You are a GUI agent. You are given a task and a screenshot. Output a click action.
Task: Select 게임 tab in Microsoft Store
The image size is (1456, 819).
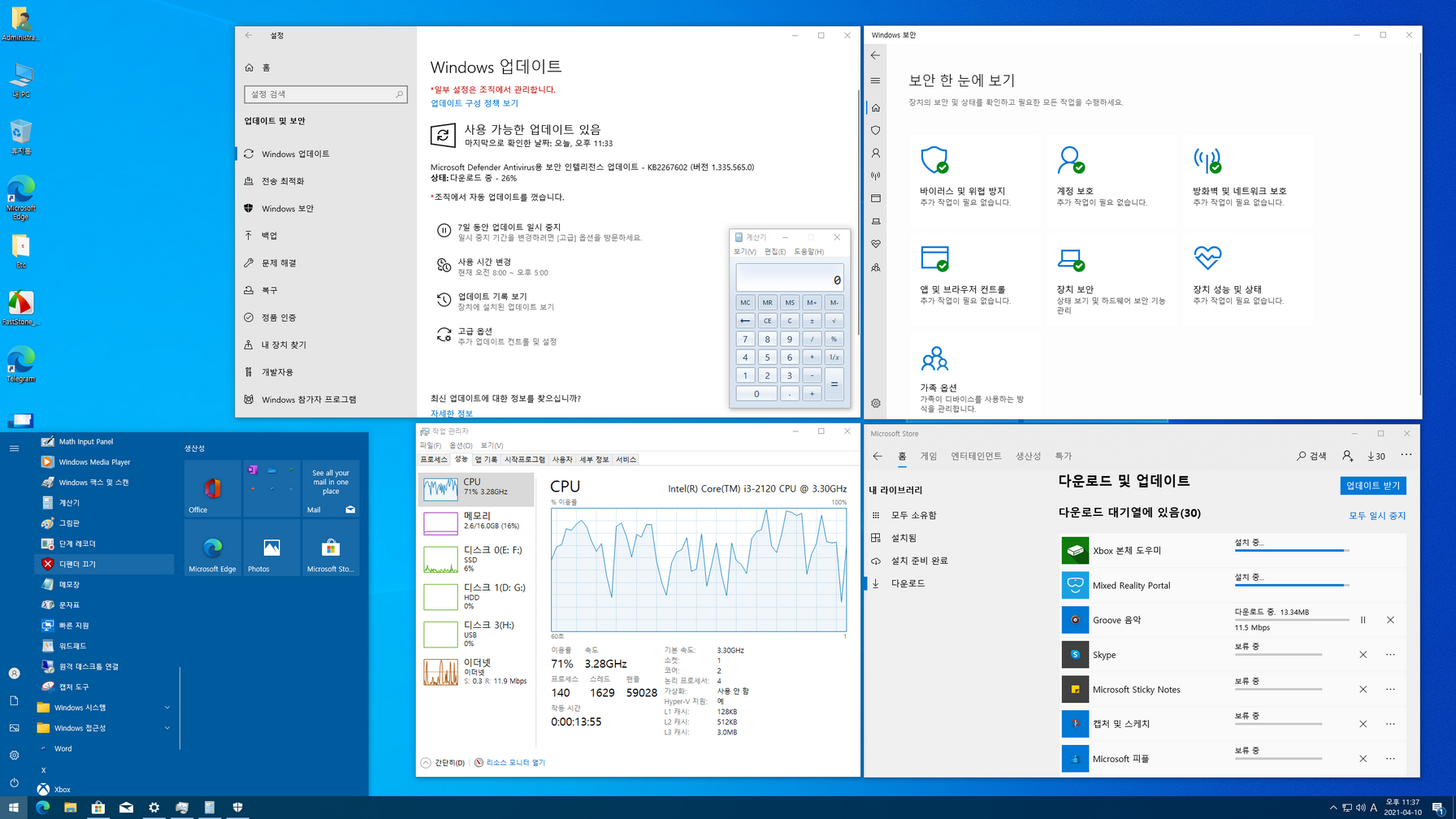point(929,456)
